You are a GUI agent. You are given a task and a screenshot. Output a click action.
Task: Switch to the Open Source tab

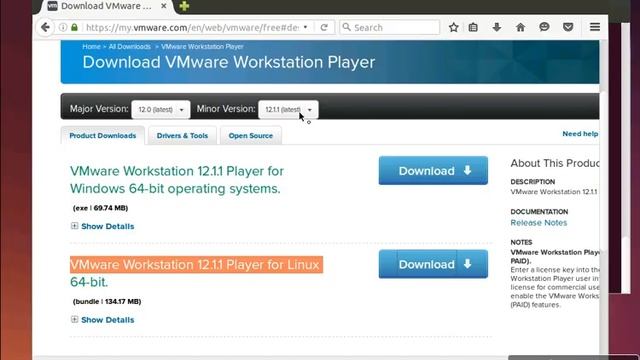[251, 136]
